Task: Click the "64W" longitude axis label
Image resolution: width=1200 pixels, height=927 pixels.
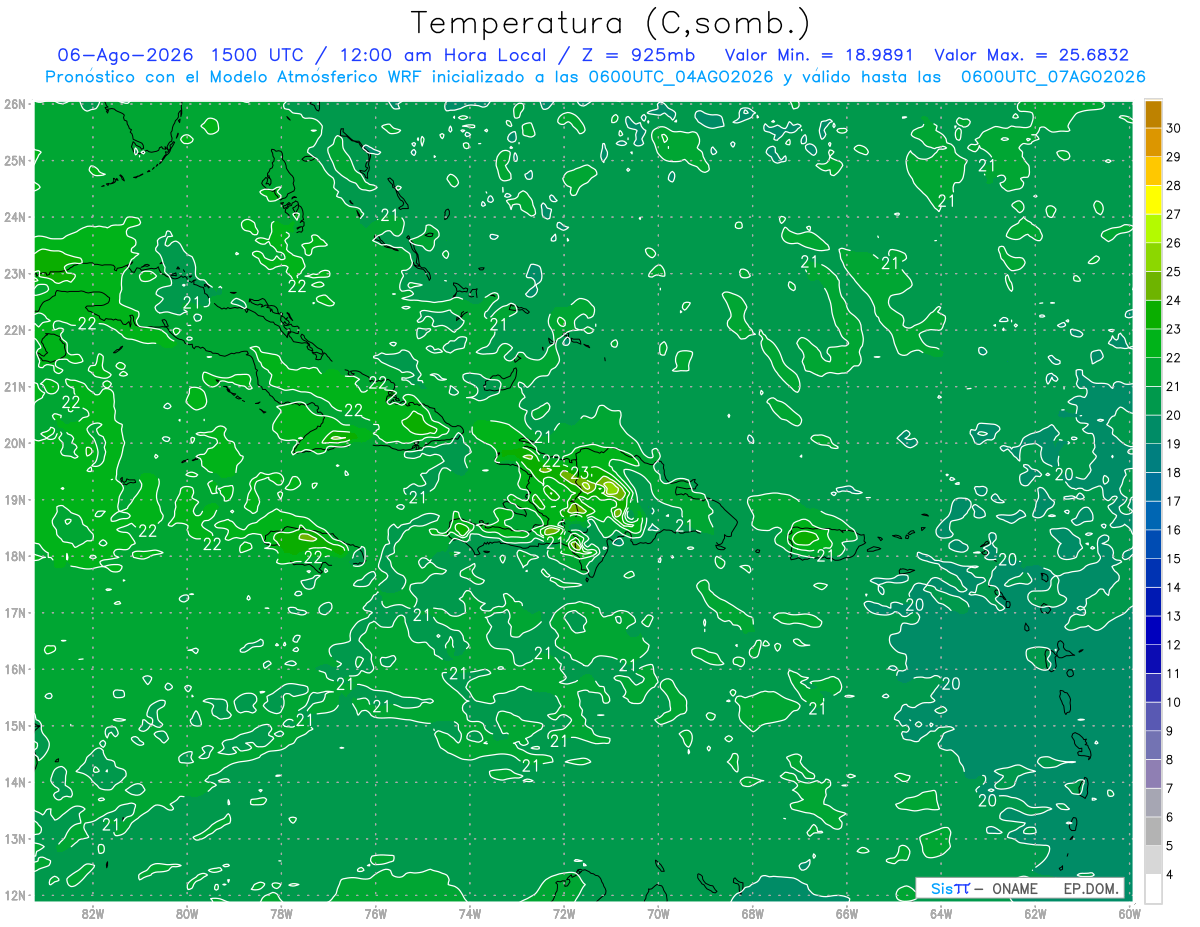Action: (x=941, y=912)
